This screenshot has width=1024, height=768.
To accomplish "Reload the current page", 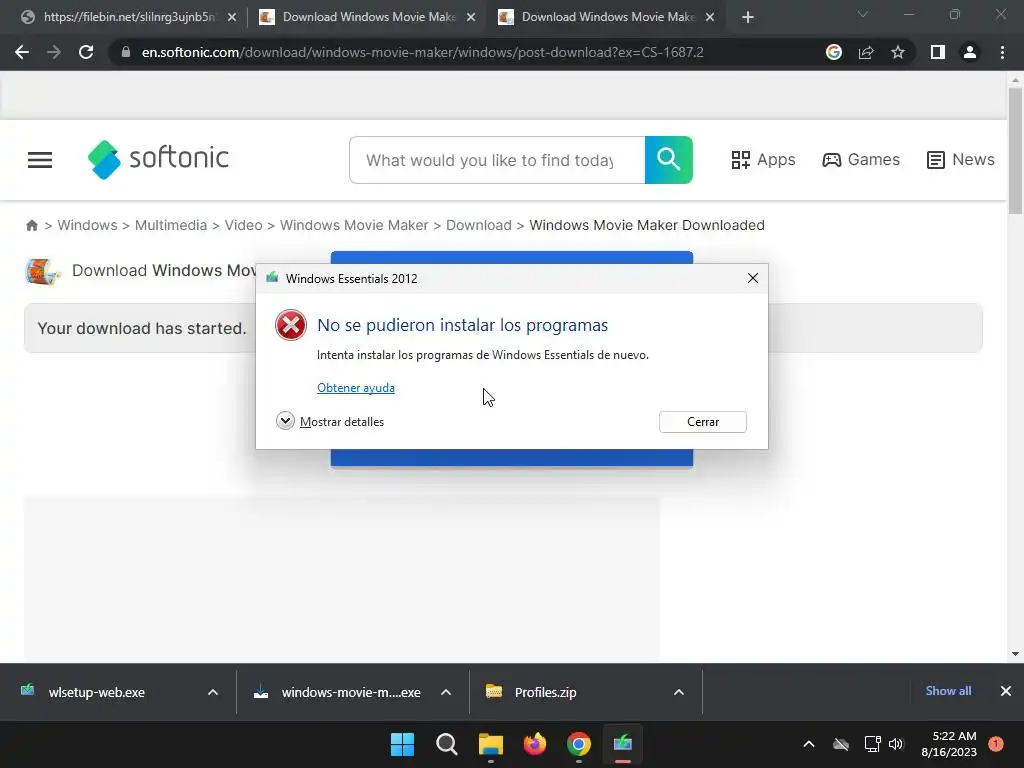I will [x=86, y=52].
